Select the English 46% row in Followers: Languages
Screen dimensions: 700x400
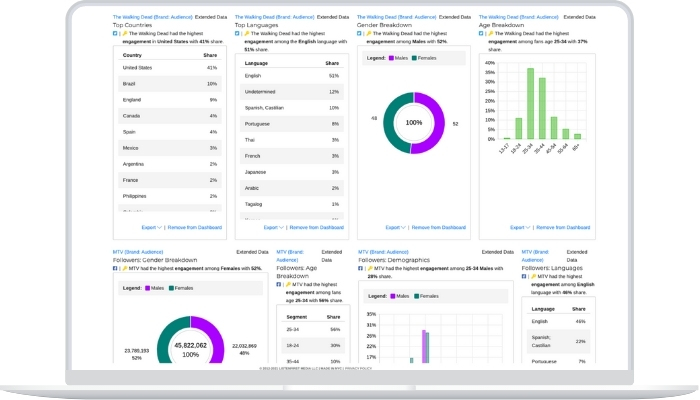(x=558, y=321)
